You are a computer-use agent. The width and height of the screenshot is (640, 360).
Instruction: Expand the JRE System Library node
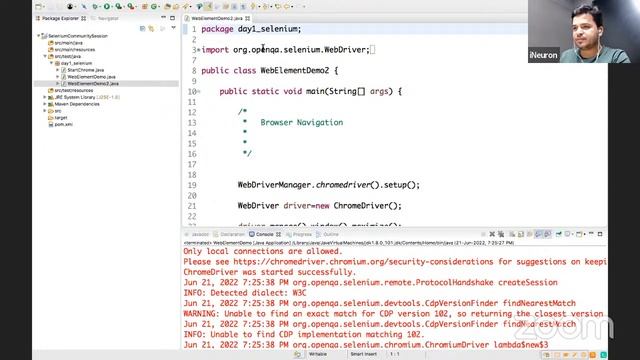(45, 97)
